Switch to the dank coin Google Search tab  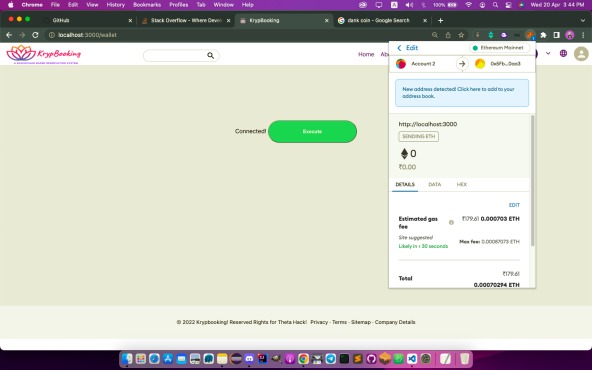382,20
